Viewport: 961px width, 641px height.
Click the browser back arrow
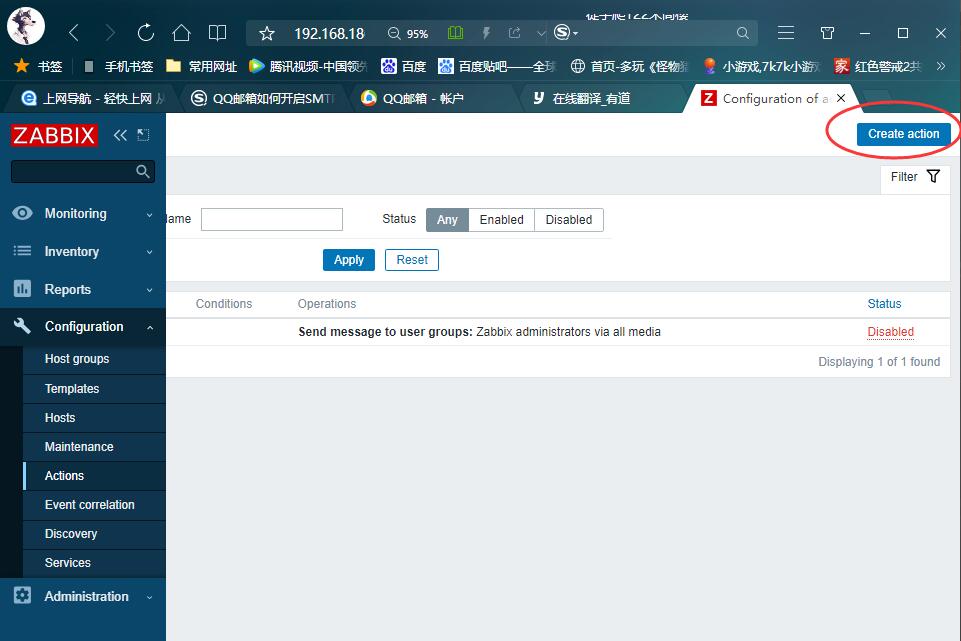(x=74, y=32)
